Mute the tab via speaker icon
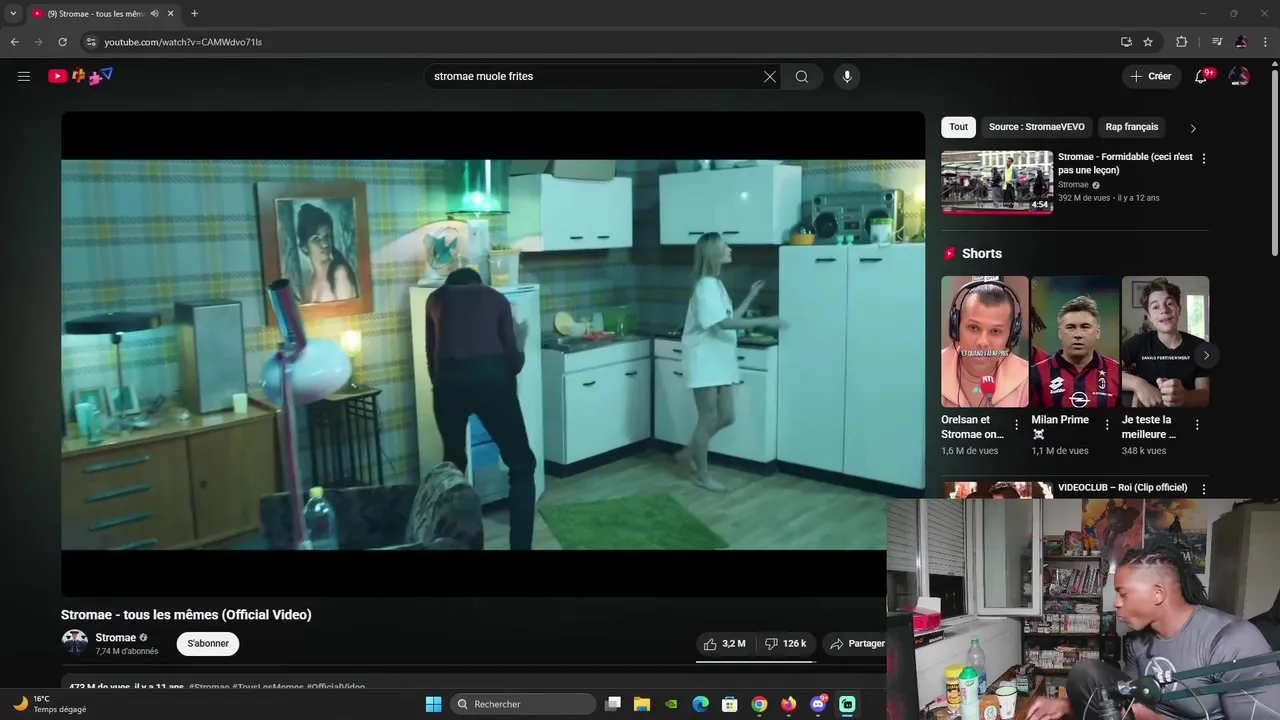Screen dimensions: 1280x720 point(154,14)
